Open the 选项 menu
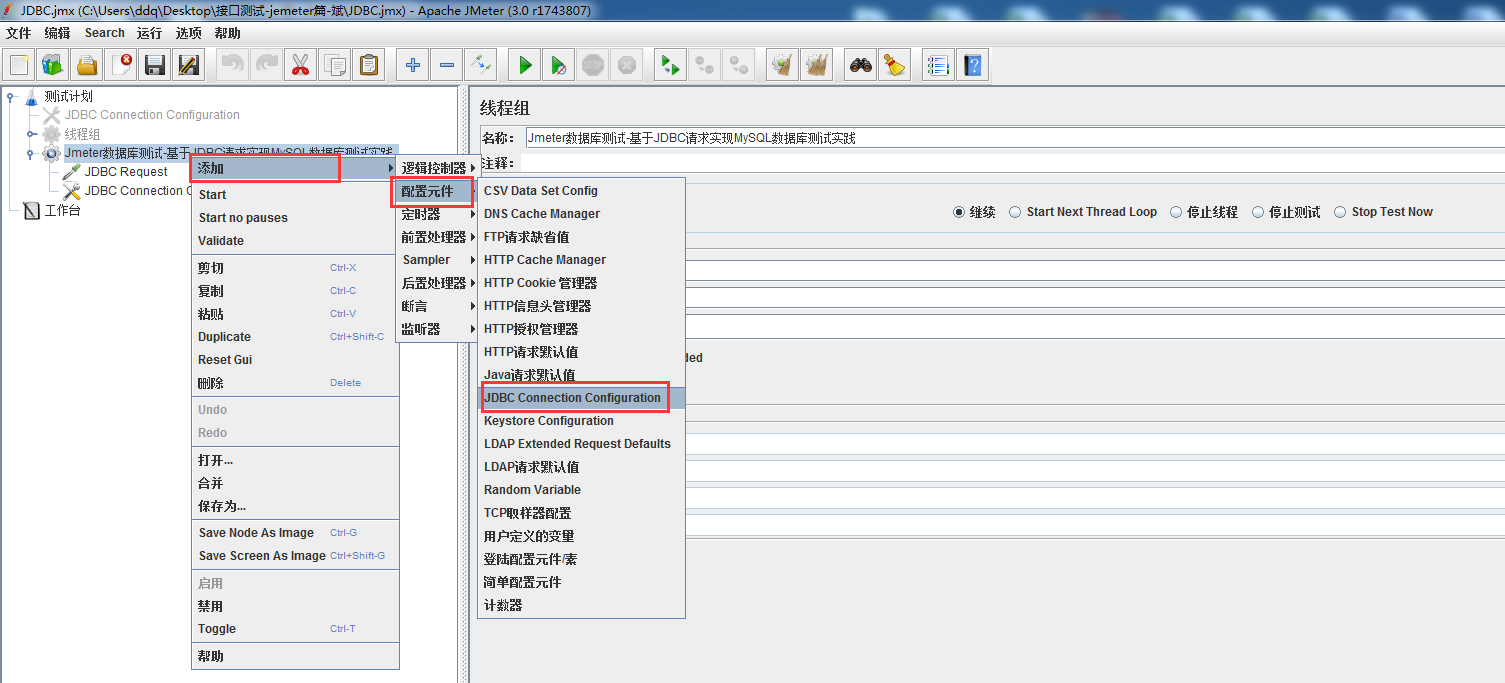Screen dimensions: 1505x683 189,32
